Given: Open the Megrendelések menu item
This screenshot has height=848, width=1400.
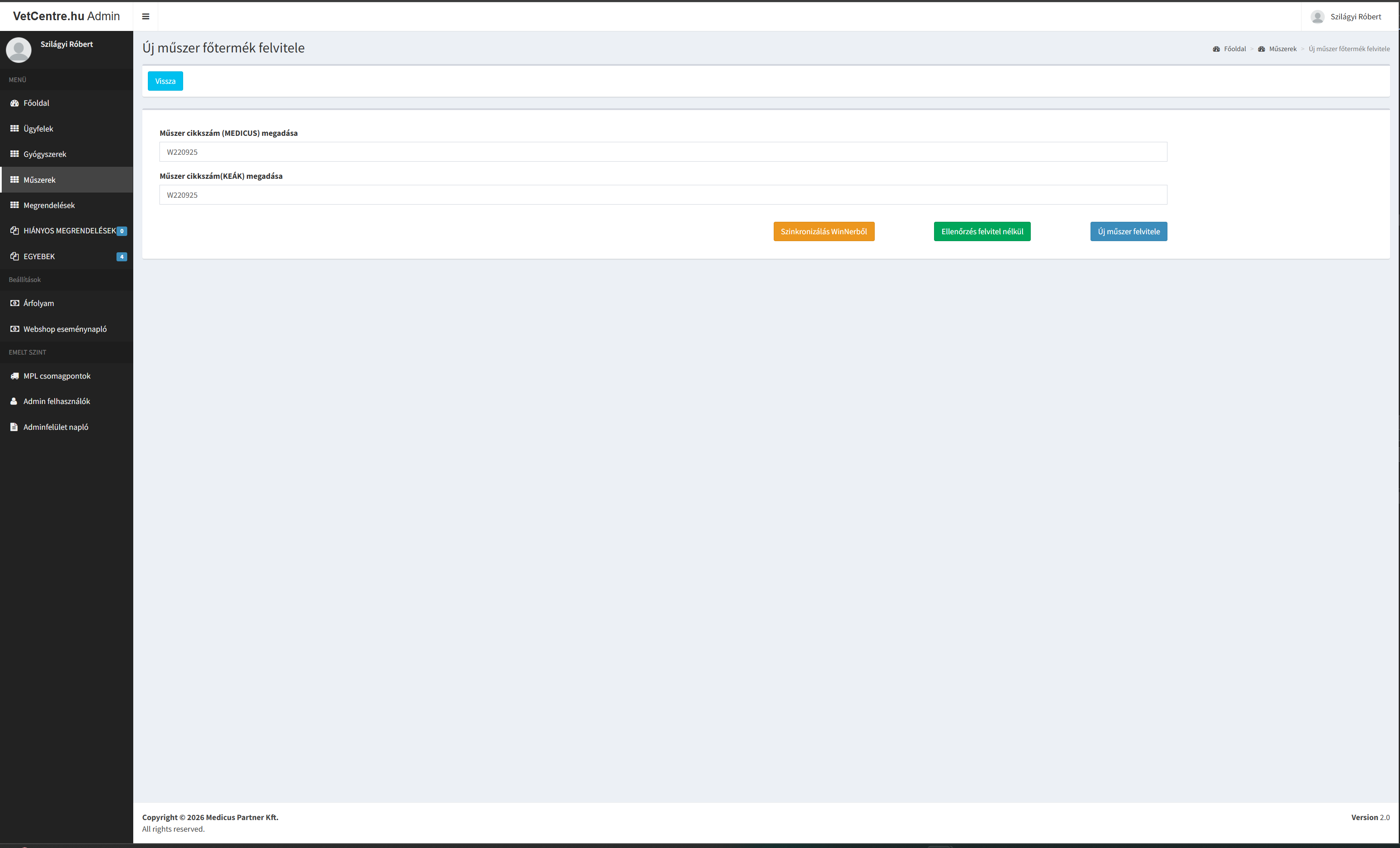Looking at the screenshot, I should 49,205.
